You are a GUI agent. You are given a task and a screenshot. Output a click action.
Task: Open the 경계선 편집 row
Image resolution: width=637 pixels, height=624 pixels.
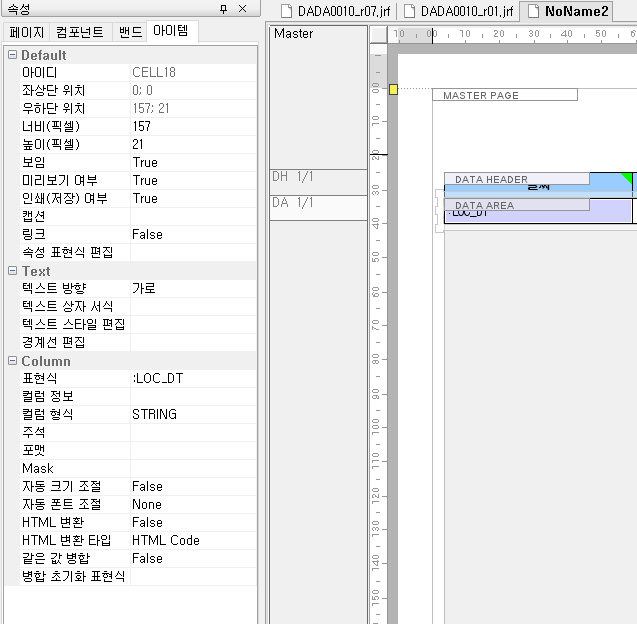point(138,342)
